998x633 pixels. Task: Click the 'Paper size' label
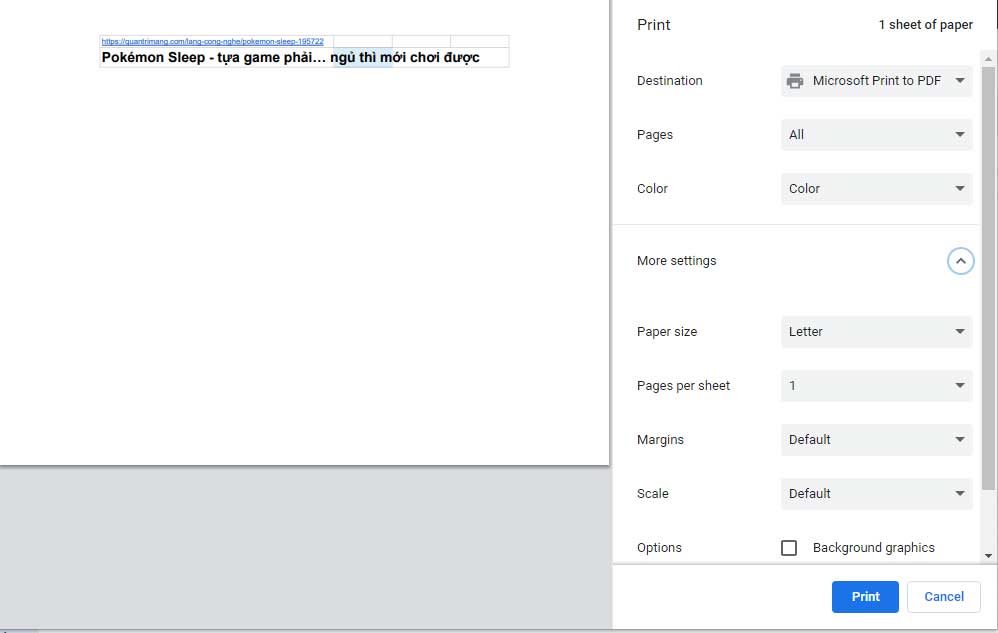coord(667,331)
